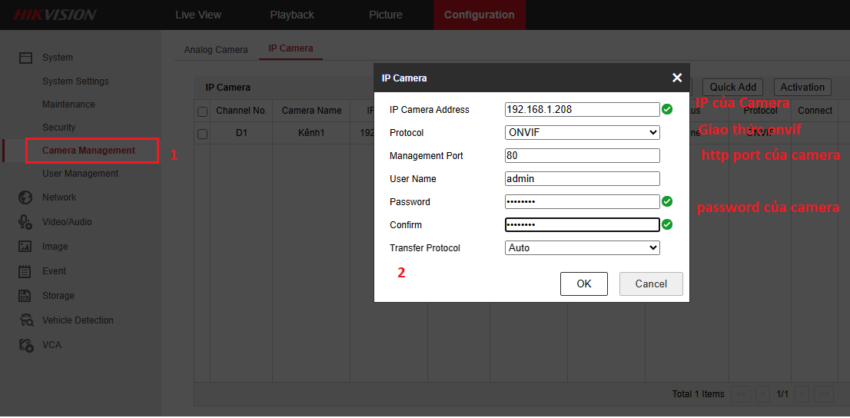Viewport: 850px width, 418px height.
Task: Go to the next page arrow
Action: click(802, 394)
